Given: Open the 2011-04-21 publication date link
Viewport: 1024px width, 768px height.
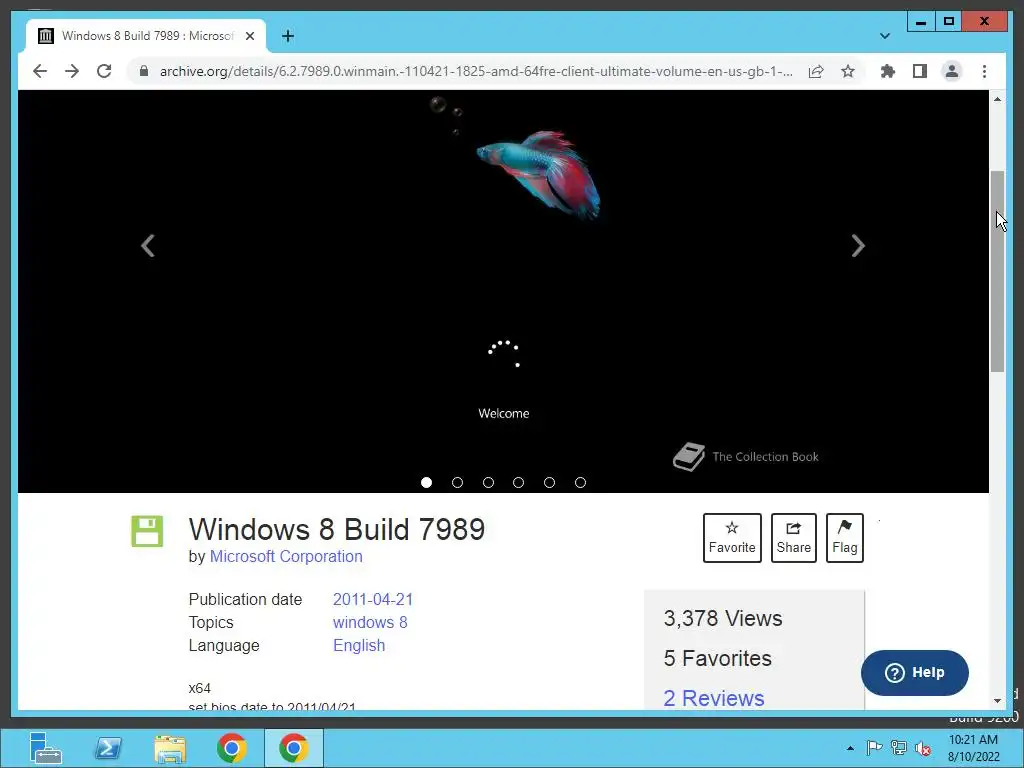Looking at the screenshot, I should coord(373,600).
